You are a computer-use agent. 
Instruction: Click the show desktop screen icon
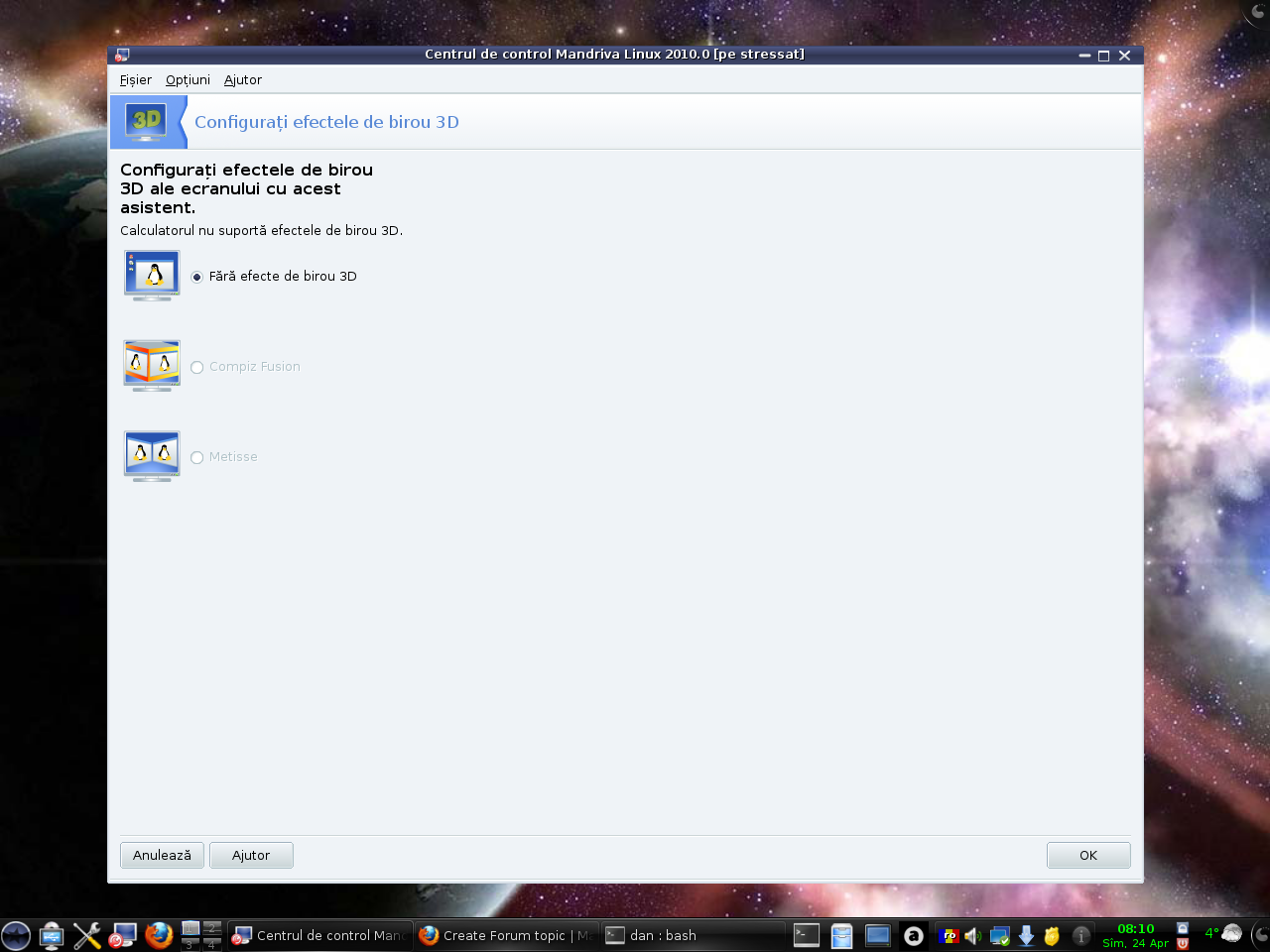pyautogui.click(x=878, y=935)
